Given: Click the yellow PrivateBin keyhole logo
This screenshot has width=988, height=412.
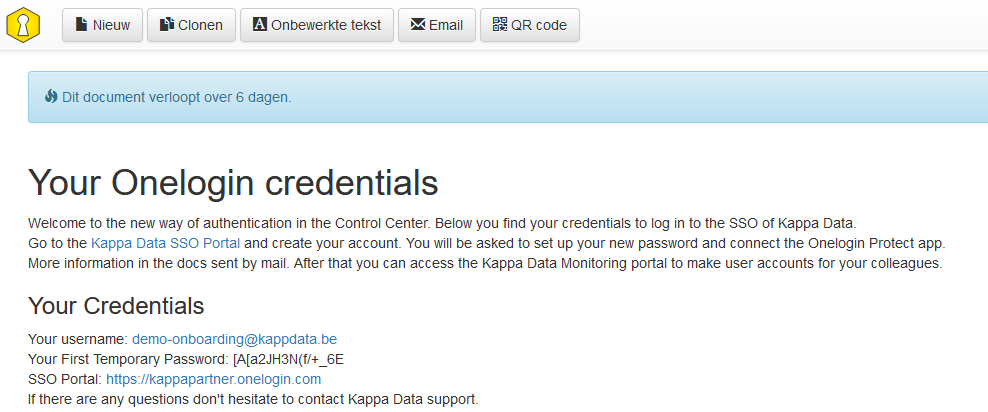Looking at the screenshot, I should (x=23, y=25).
